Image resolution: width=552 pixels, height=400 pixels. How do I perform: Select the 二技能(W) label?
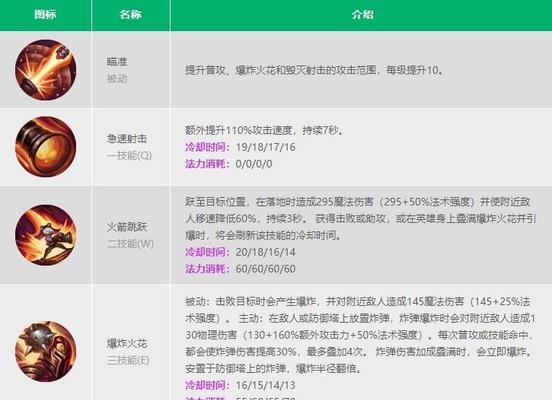point(130,244)
